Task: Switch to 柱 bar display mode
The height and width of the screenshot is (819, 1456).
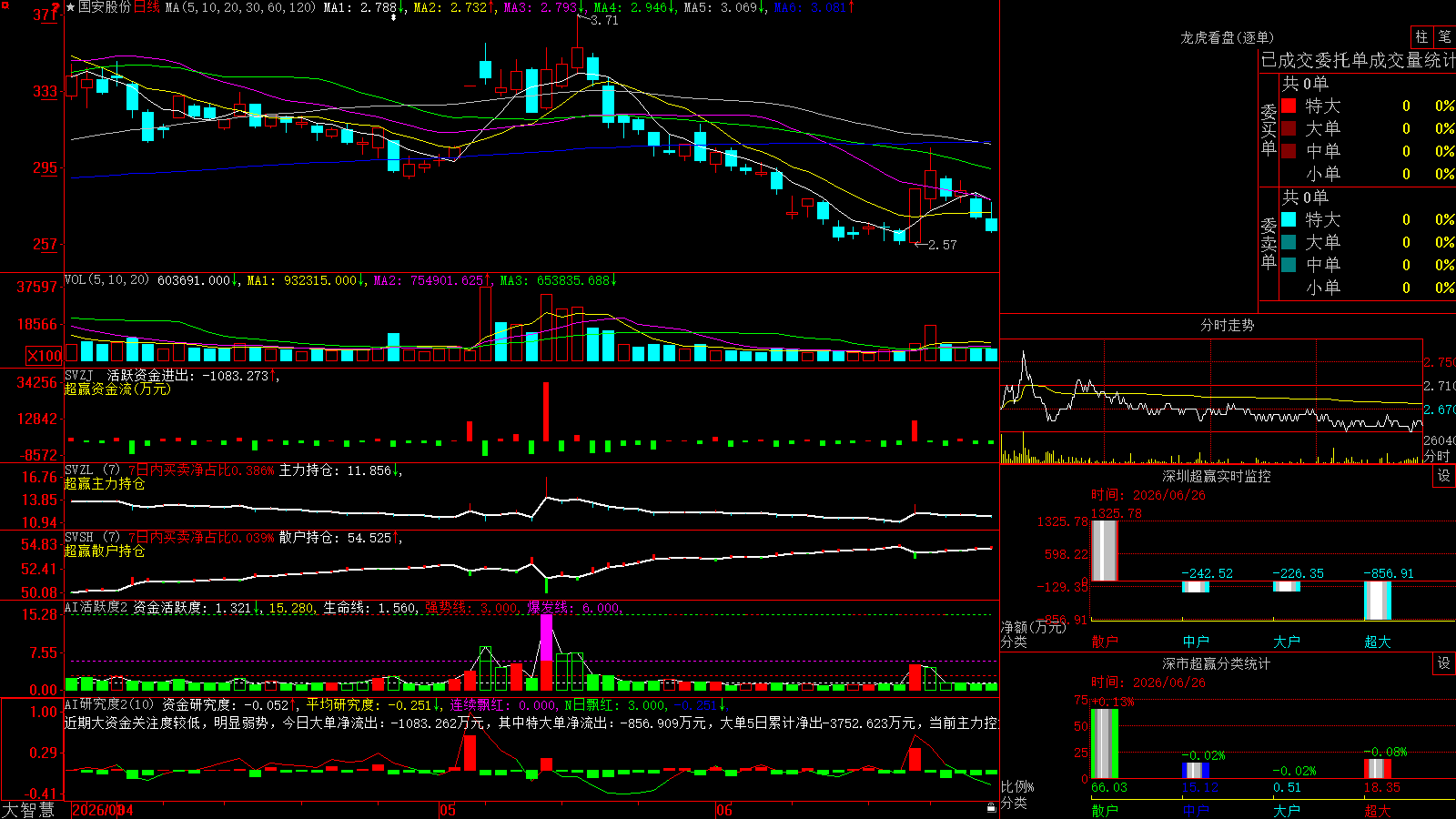Action: (1421, 37)
